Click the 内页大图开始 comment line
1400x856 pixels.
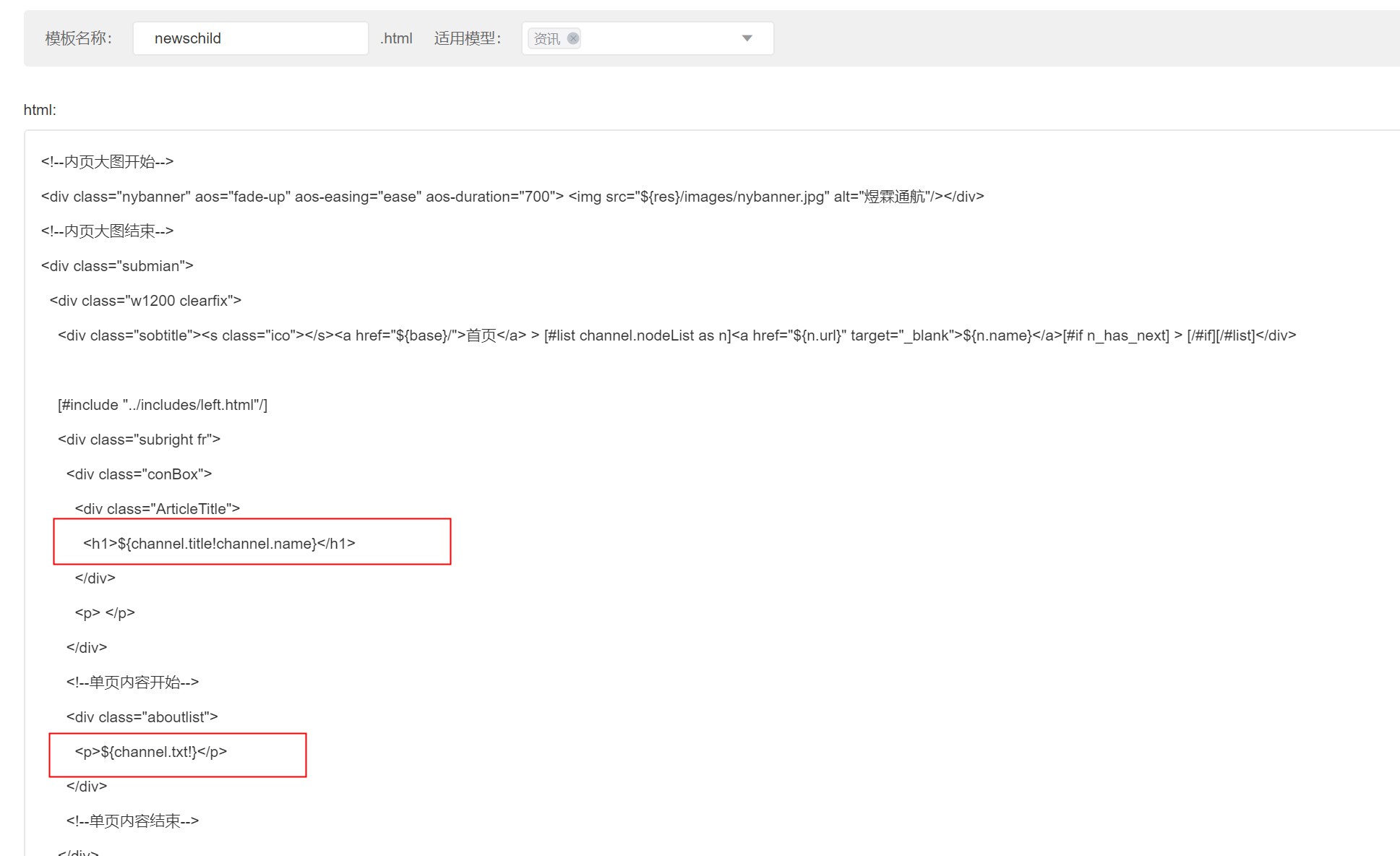click(x=108, y=162)
